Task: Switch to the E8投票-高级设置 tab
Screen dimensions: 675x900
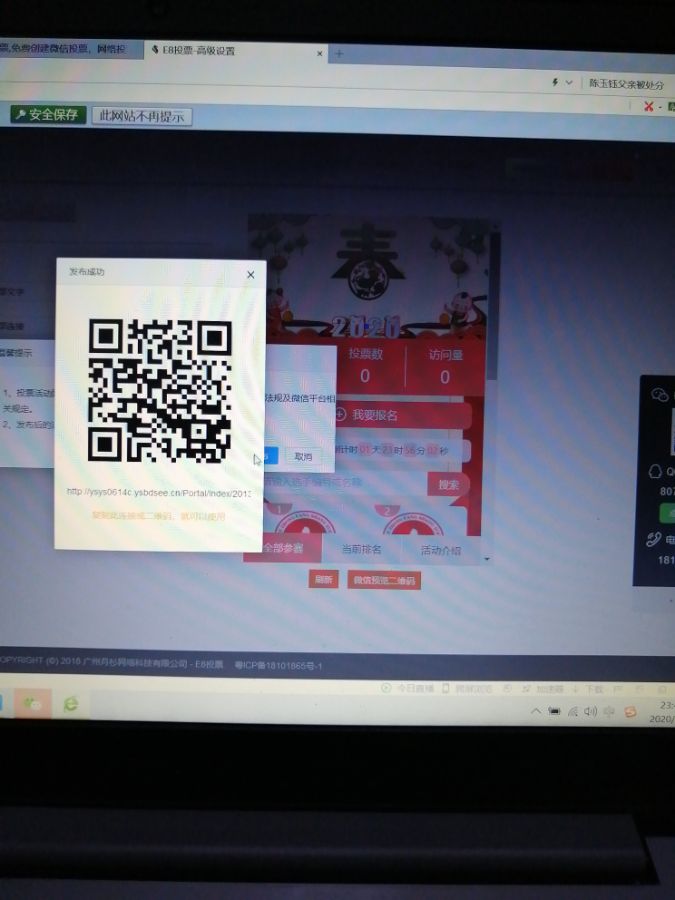Action: coord(232,50)
